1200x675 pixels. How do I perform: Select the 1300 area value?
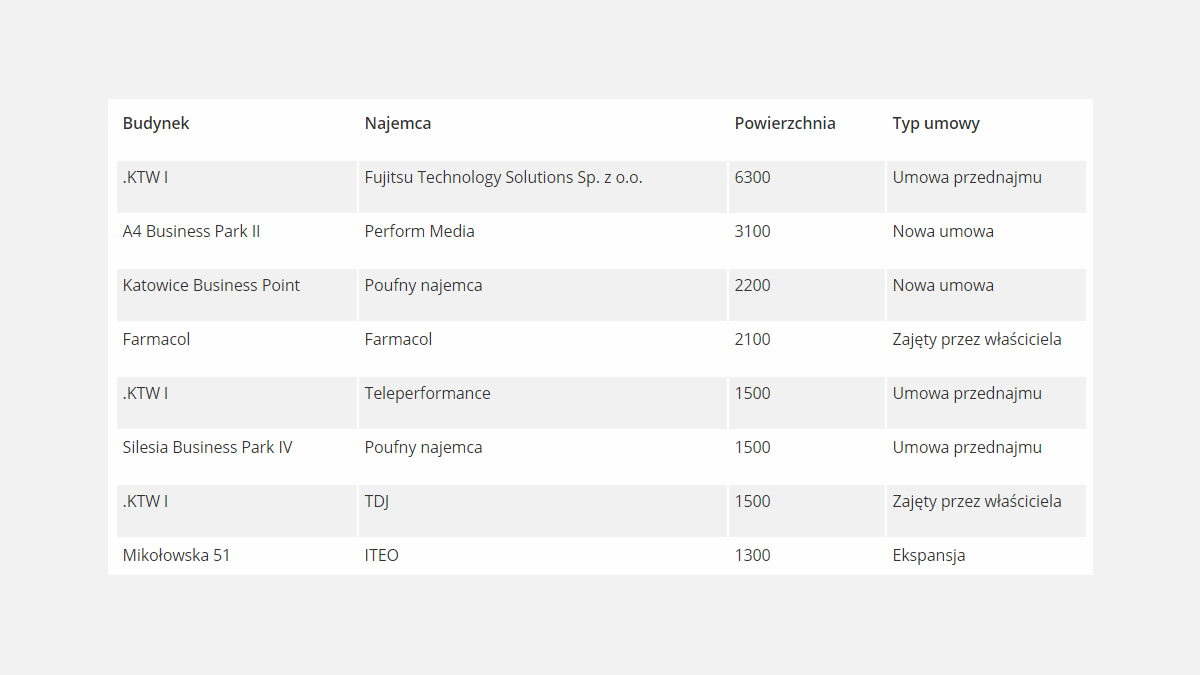tap(752, 556)
